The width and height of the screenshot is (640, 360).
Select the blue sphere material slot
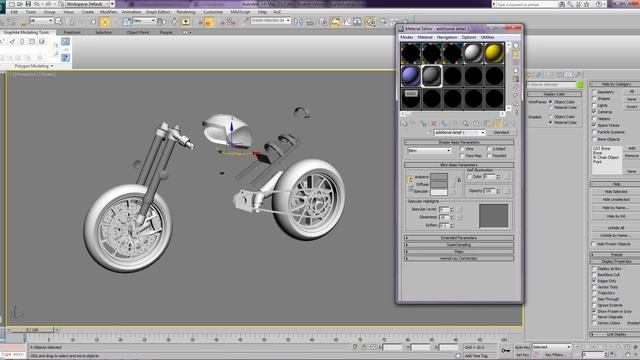click(411, 76)
